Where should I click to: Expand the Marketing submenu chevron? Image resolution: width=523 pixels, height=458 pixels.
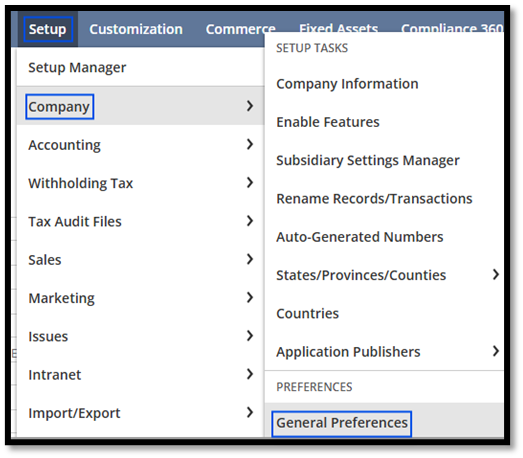tap(249, 298)
